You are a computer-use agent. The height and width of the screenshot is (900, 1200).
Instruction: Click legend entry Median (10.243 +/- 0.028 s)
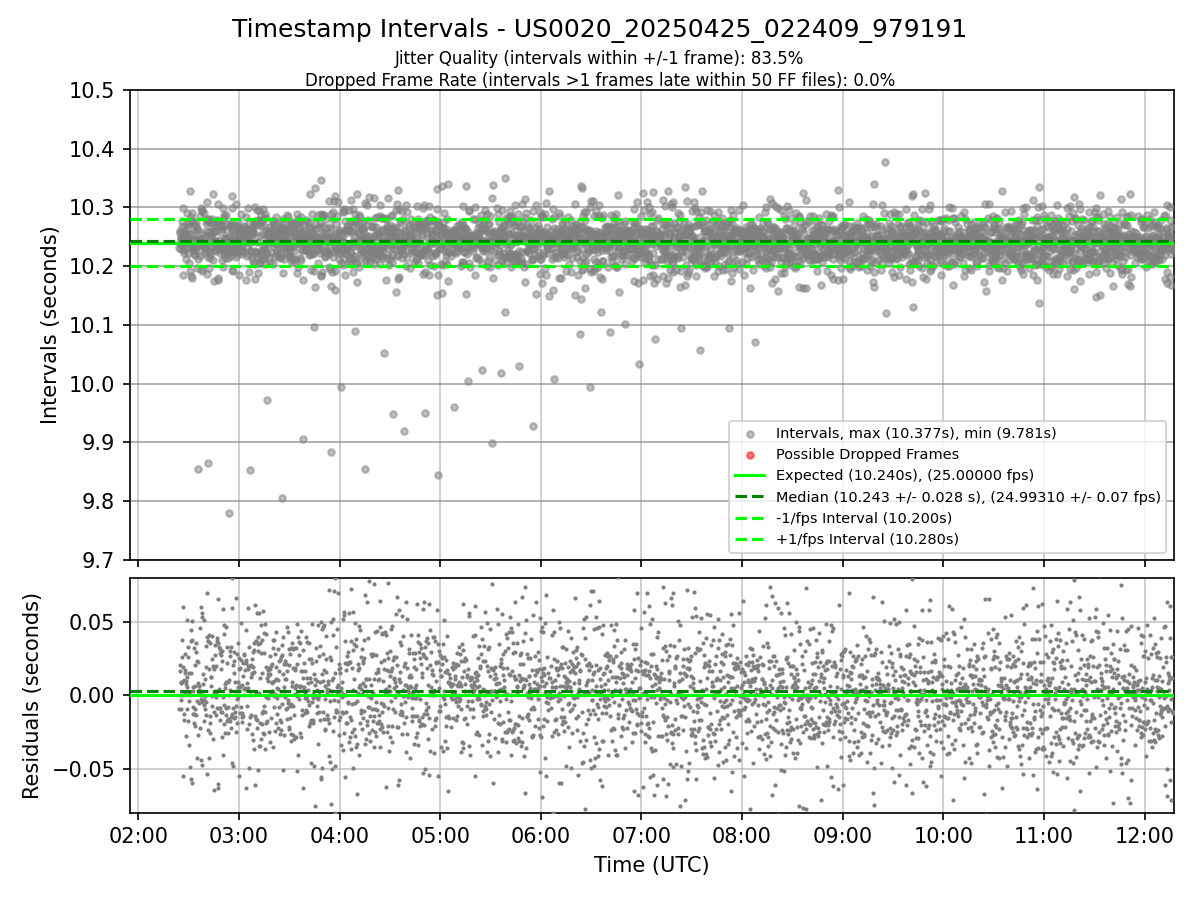coord(968,497)
